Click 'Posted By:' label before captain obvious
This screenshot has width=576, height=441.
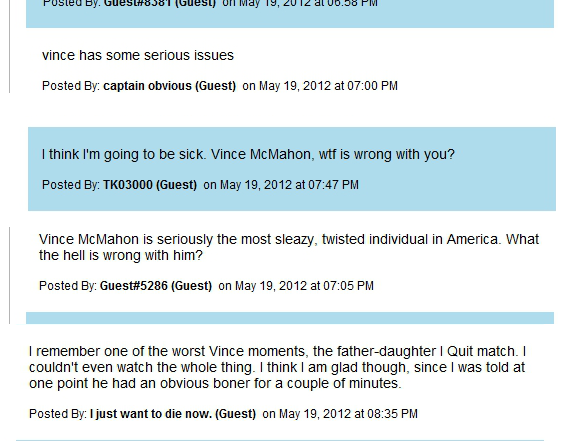[x=71, y=86]
